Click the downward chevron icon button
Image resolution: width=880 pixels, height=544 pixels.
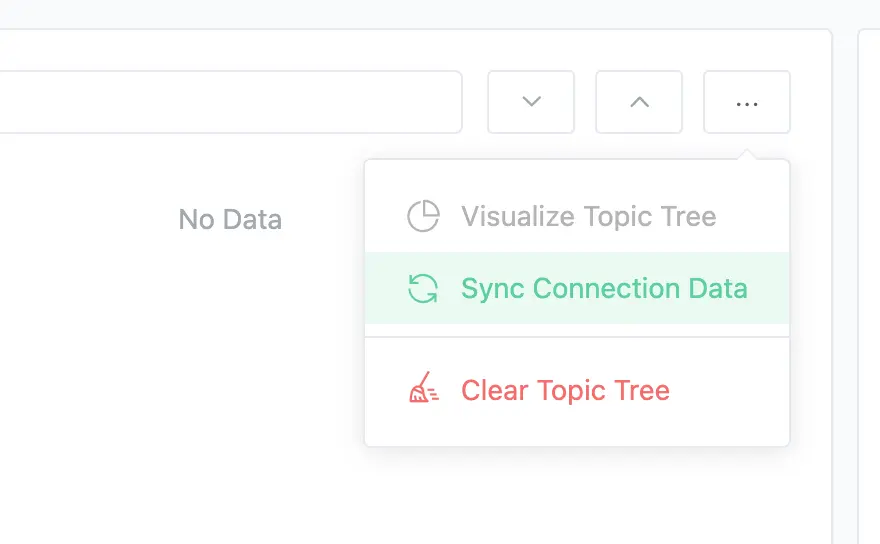531,102
